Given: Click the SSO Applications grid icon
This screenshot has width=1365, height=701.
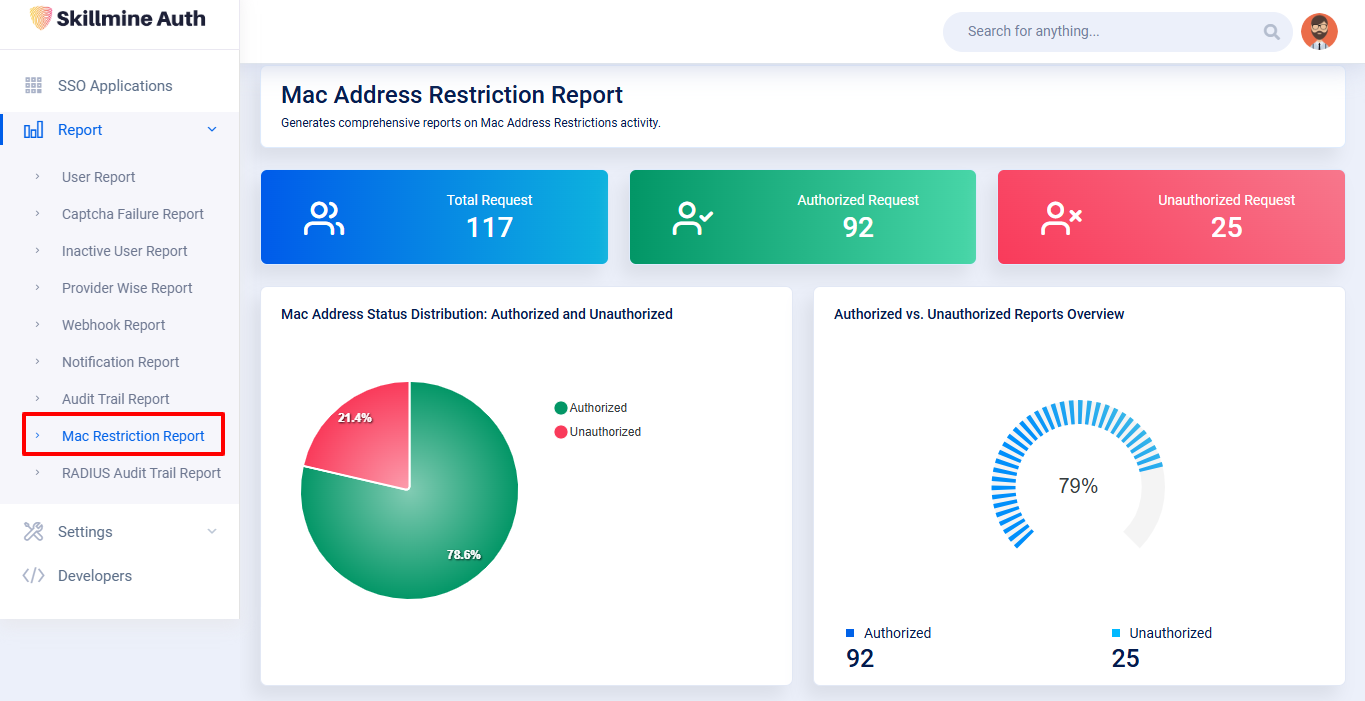Looking at the screenshot, I should pos(33,86).
